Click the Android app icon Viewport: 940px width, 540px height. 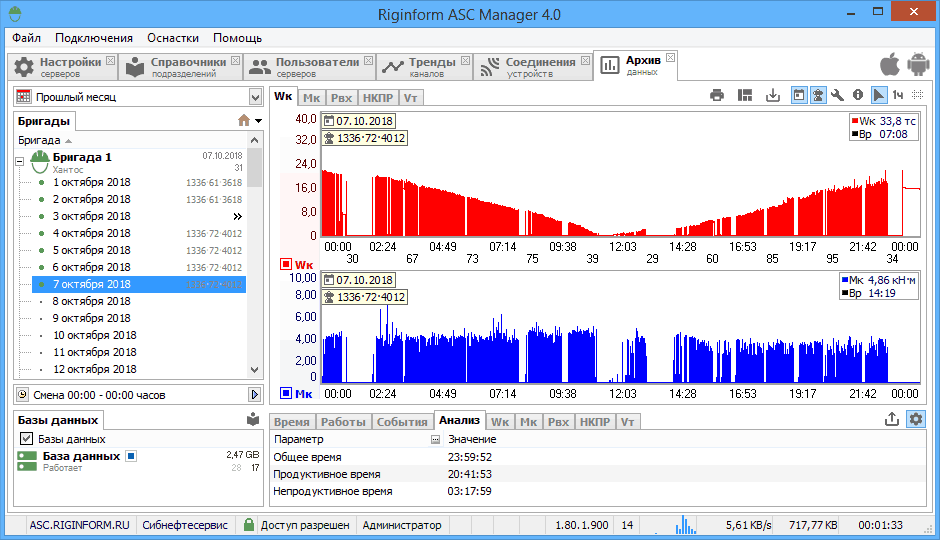(x=917, y=66)
